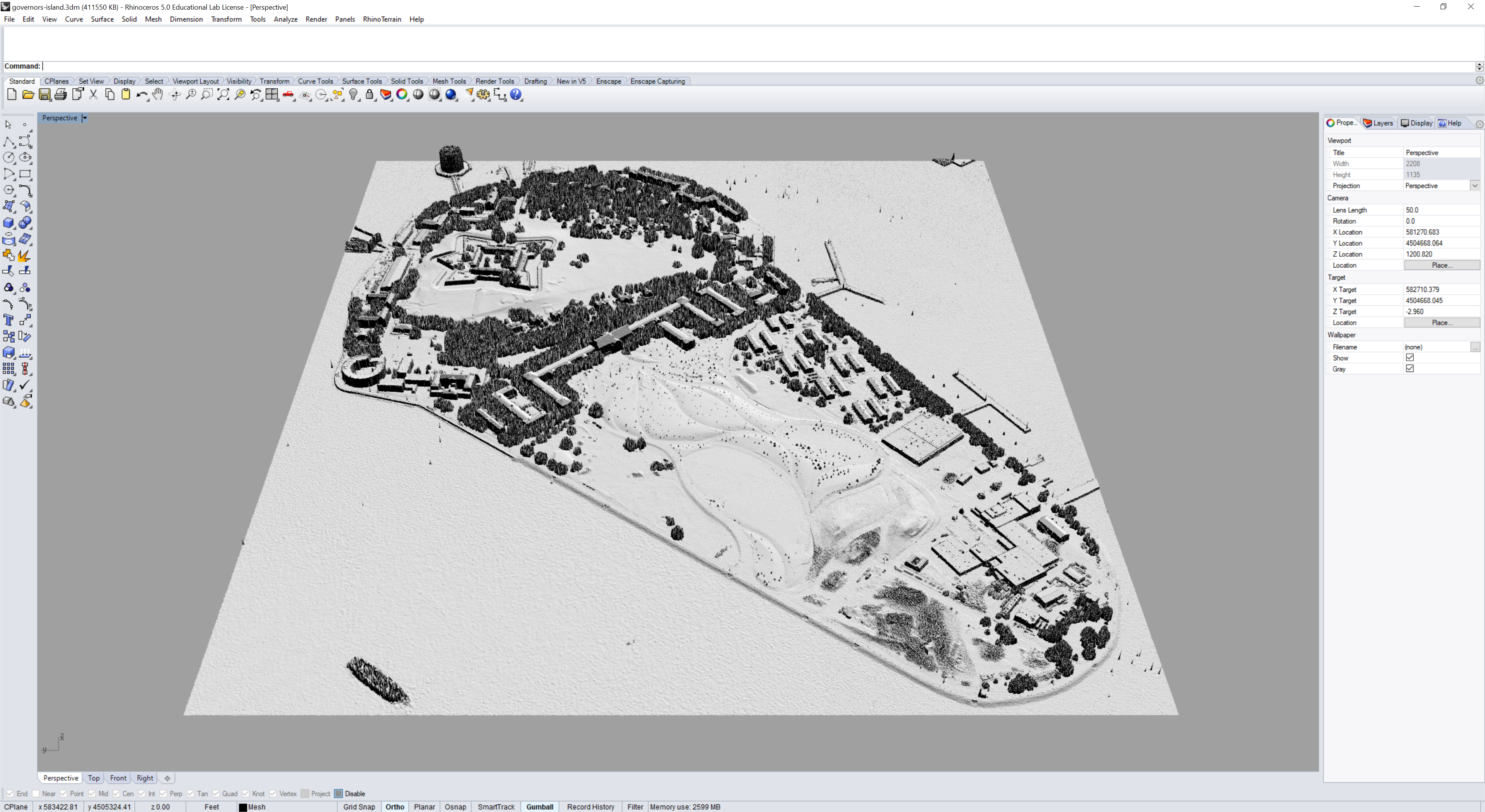The height and width of the screenshot is (812, 1485).
Task: Open the Perspective viewport title menu arrow
Action: pos(85,118)
